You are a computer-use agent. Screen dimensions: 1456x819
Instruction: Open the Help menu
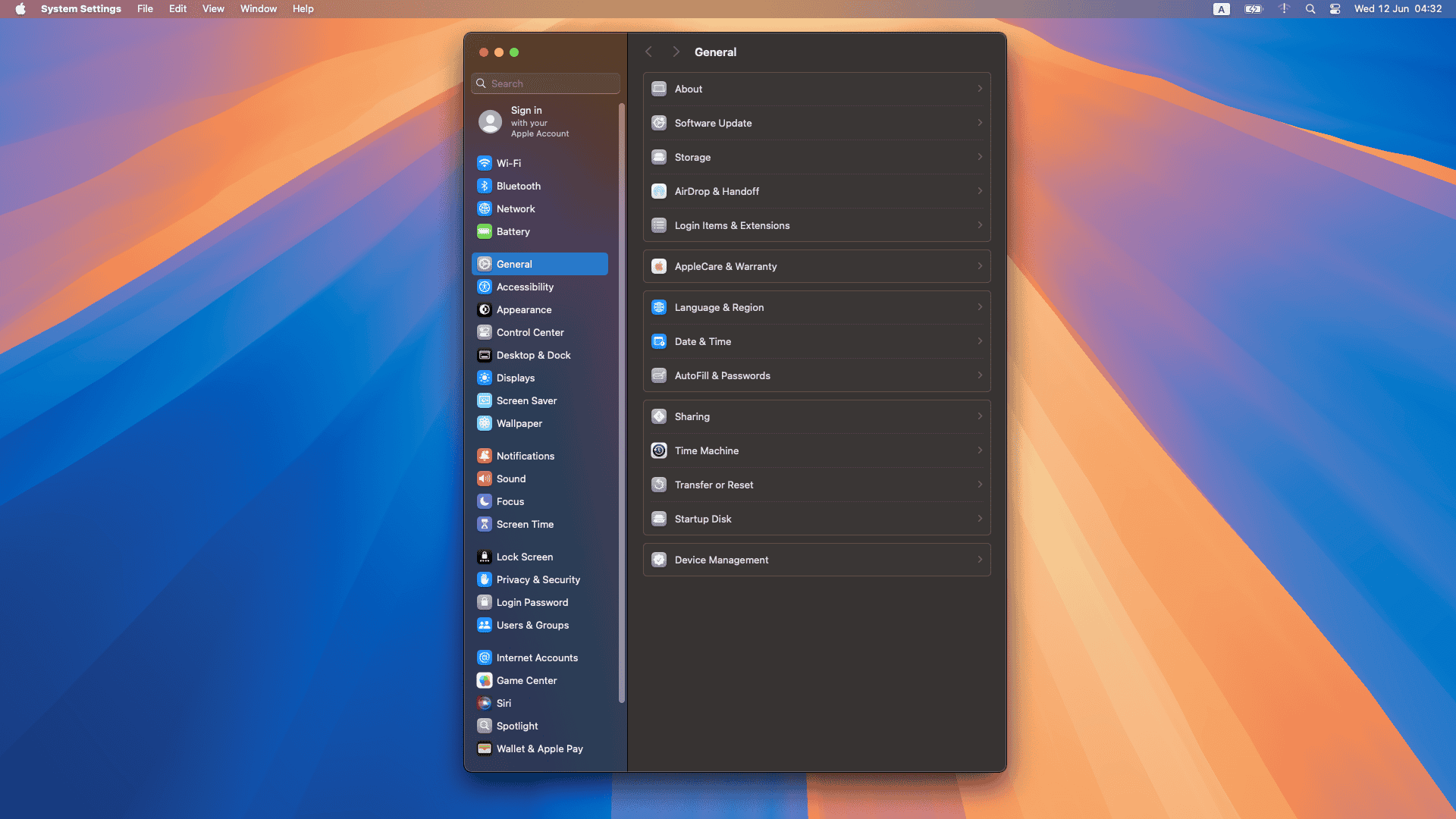(x=303, y=9)
